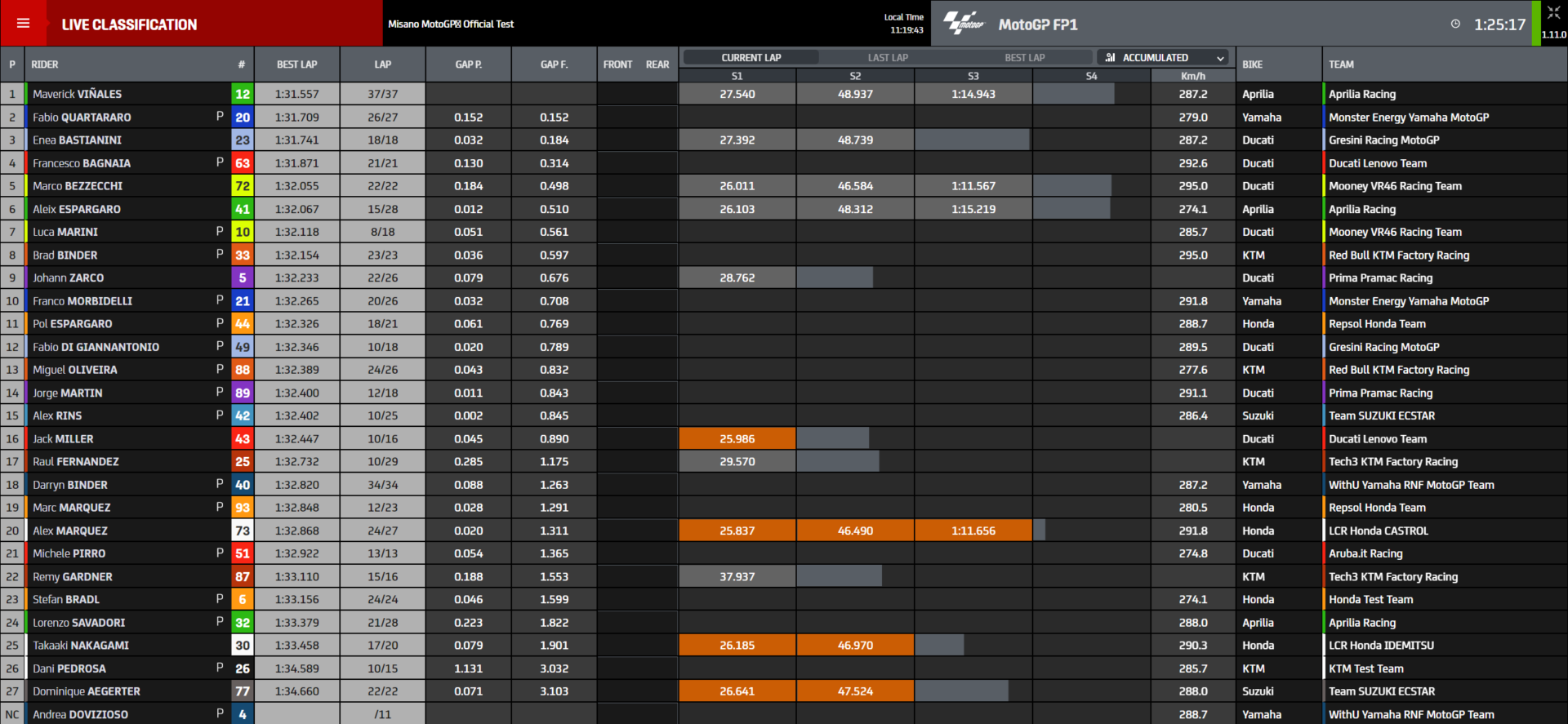Click the bar chart icon beside Accumulated

coord(1110,58)
